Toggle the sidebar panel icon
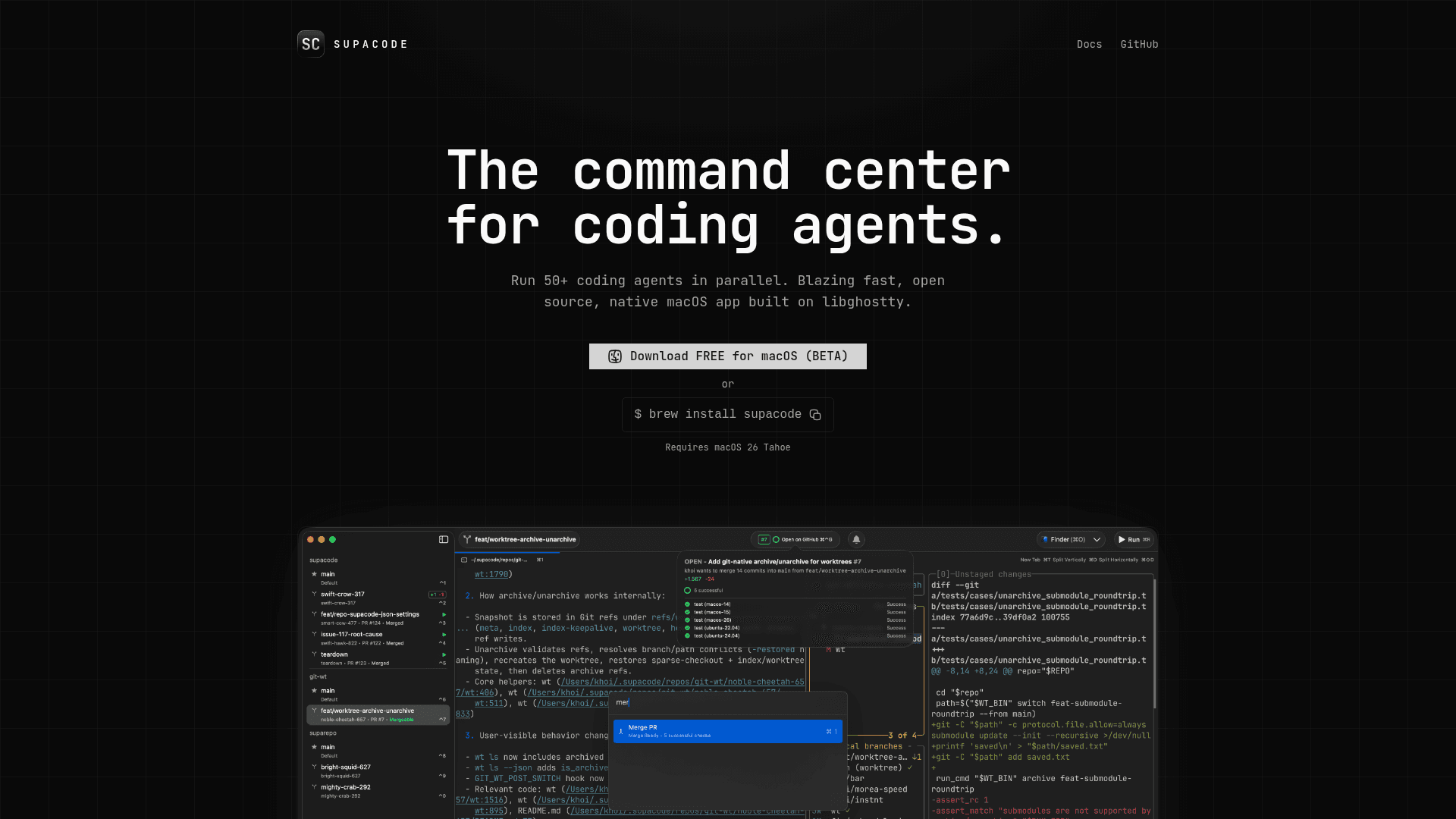The width and height of the screenshot is (1456, 819). [444, 540]
